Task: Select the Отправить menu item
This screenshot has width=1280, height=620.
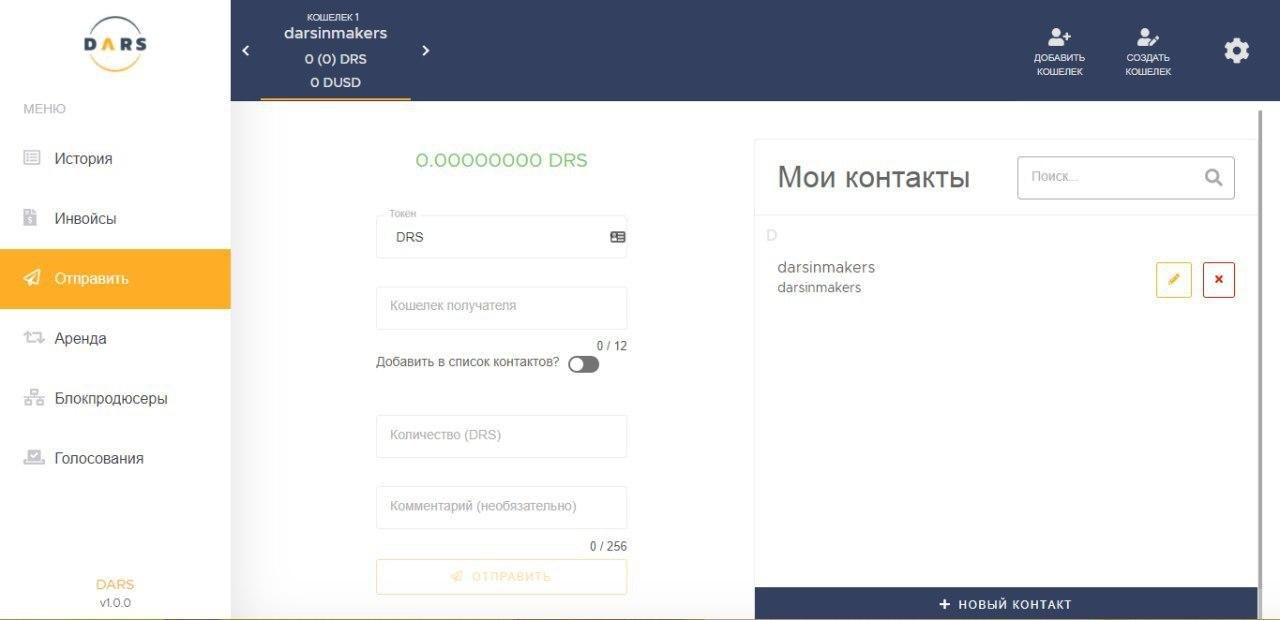Action: click(x=115, y=279)
